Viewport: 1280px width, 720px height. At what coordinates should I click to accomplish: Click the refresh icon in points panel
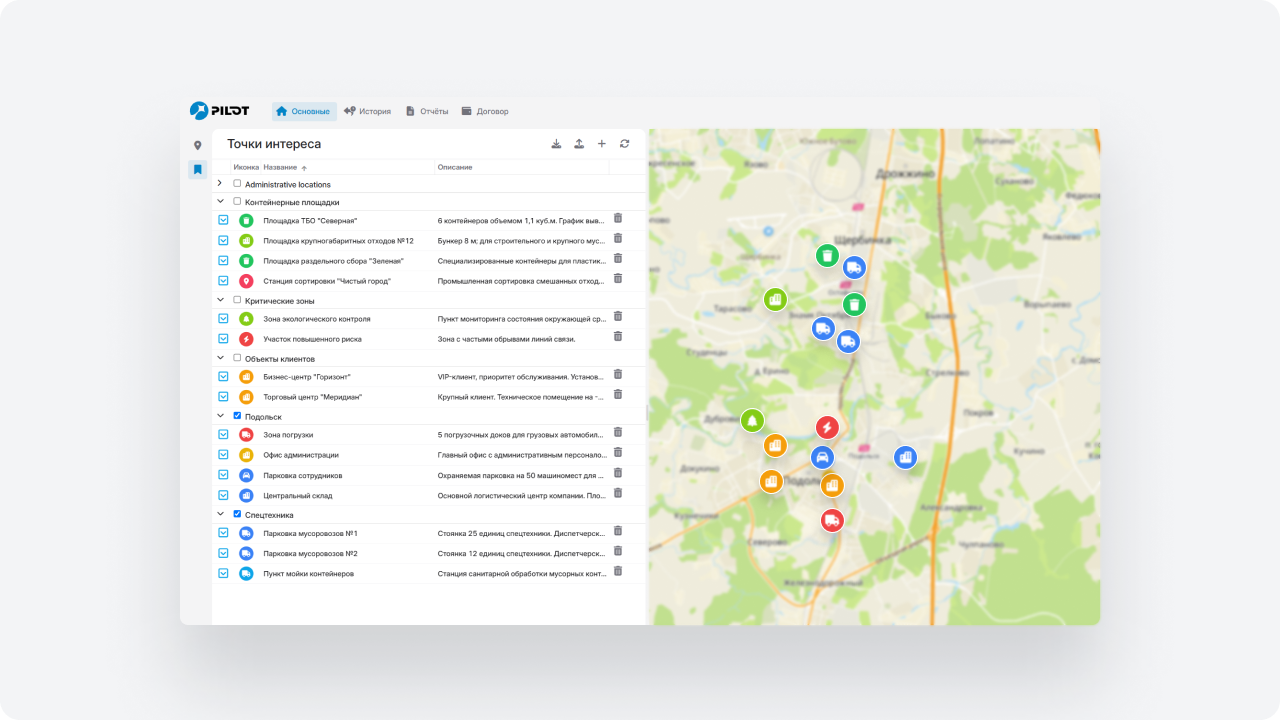[x=625, y=144]
